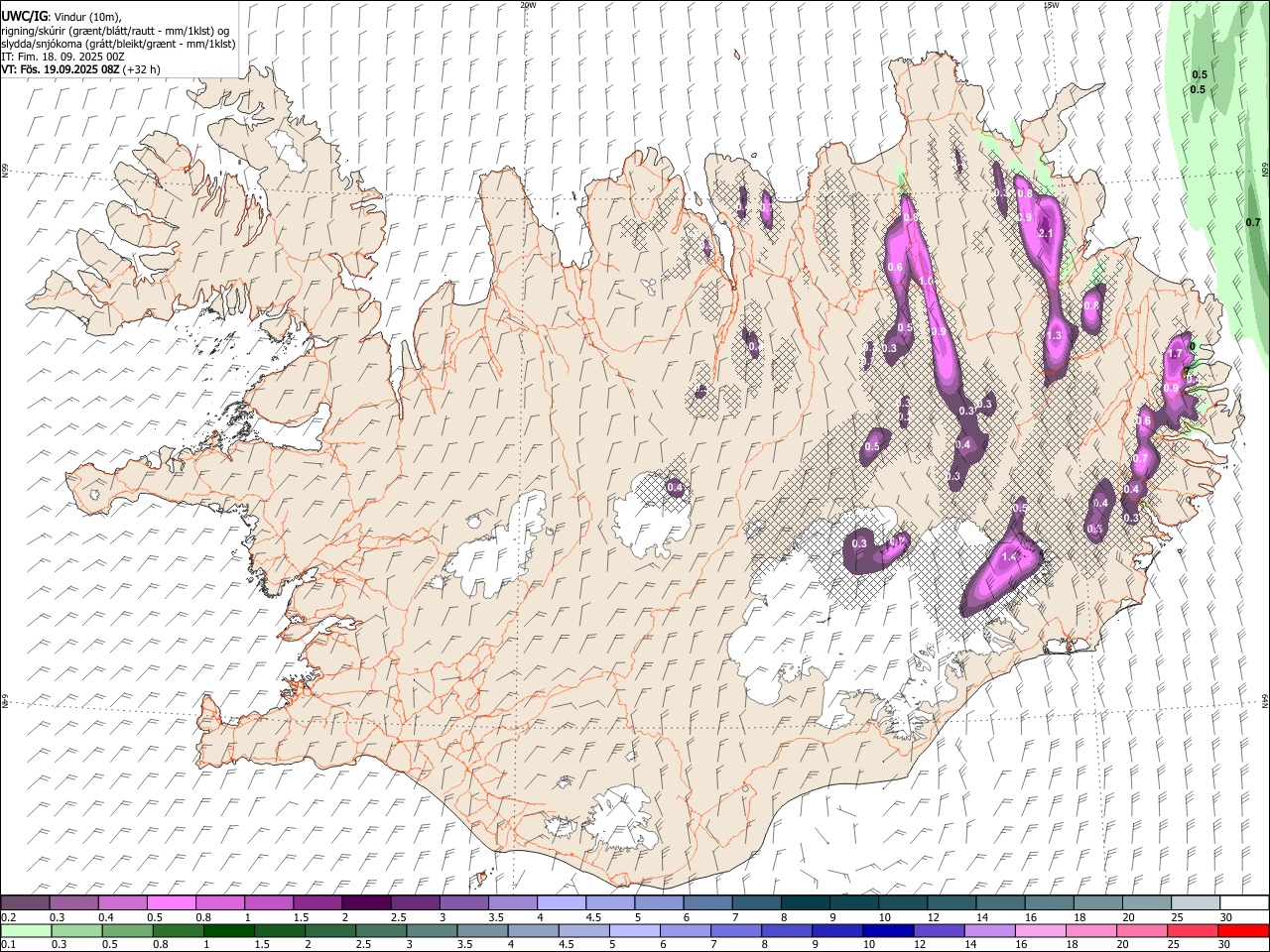Click the "VT: Fös. 19.09.2025 08Z" valid time text
The width and height of the screenshot is (1270, 952).
pos(61,69)
